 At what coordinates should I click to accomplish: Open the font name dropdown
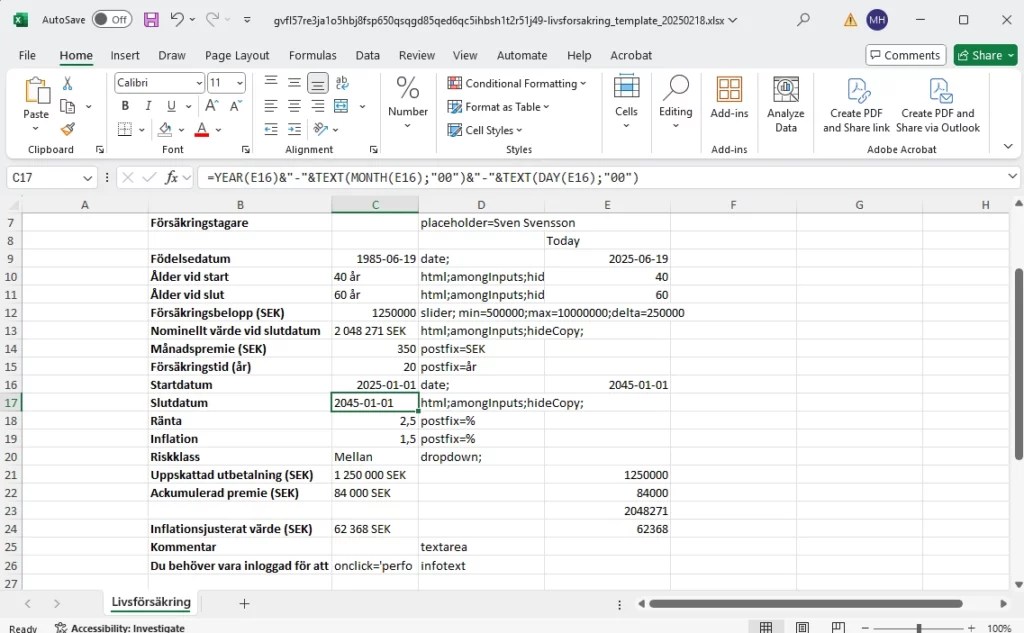tap(199, 83)
